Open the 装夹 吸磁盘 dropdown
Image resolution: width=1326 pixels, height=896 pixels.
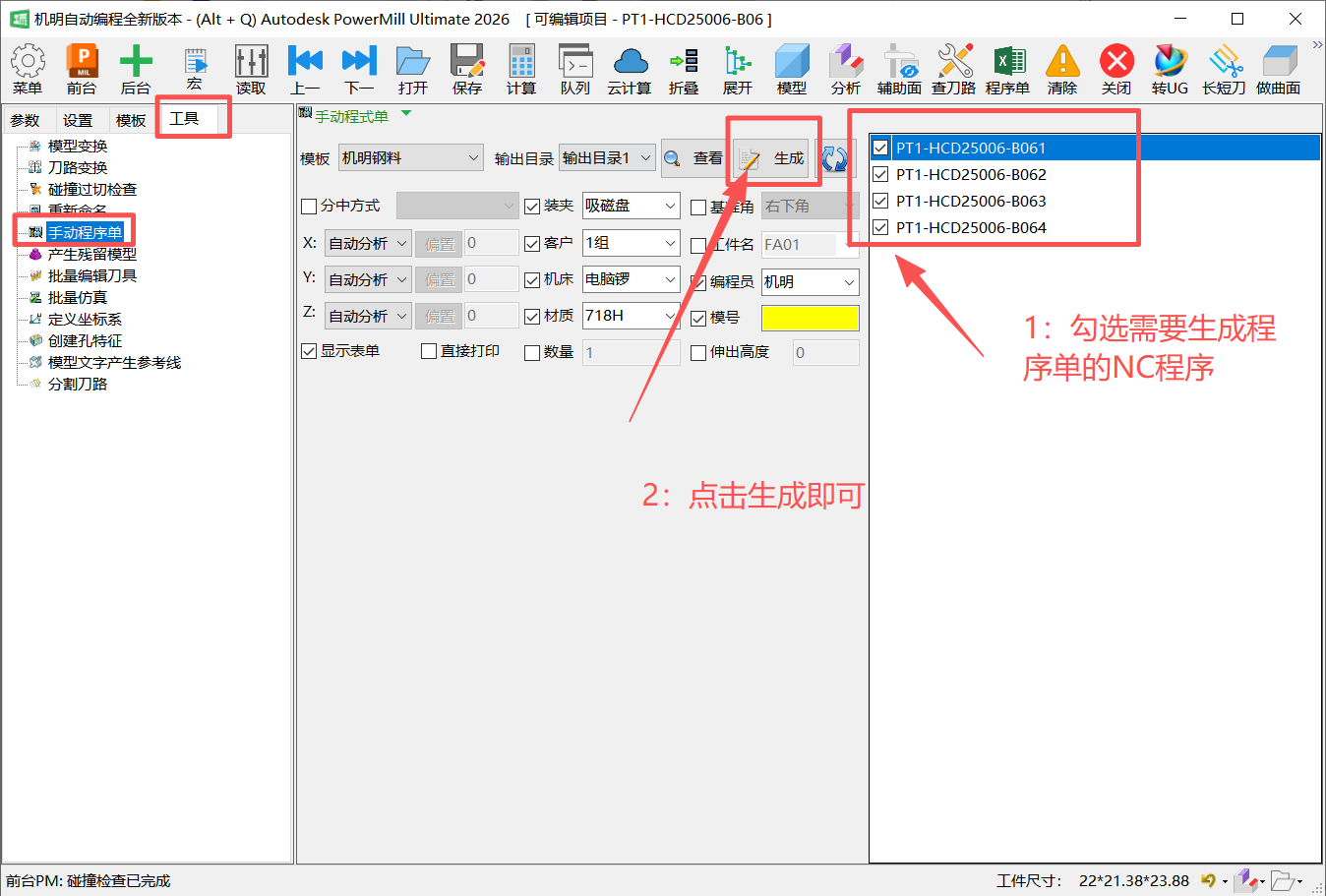point(631,206)
